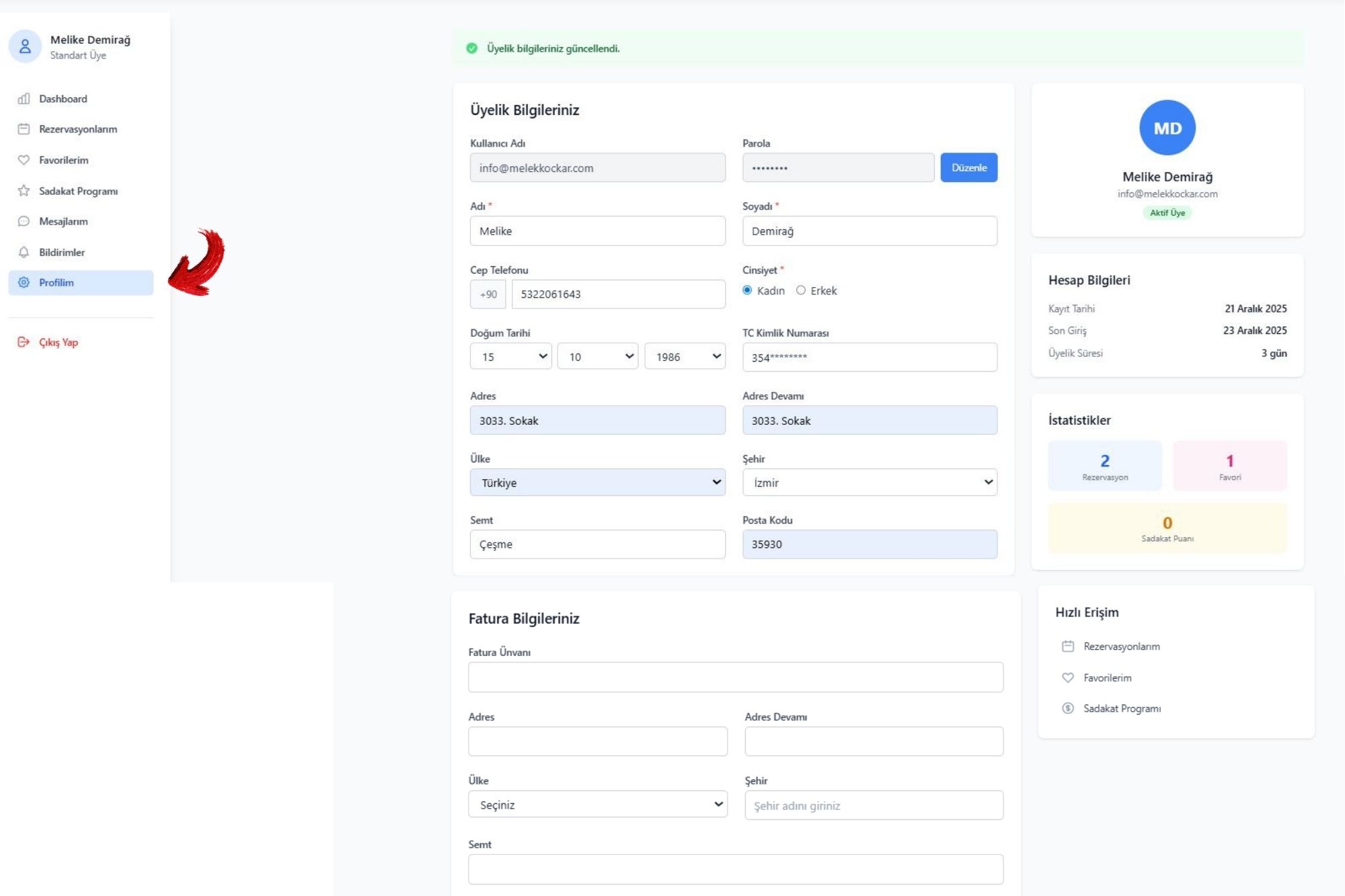Click the Çıkış Yap logout icon
The image size is (1345, 896).
[24, 342]
